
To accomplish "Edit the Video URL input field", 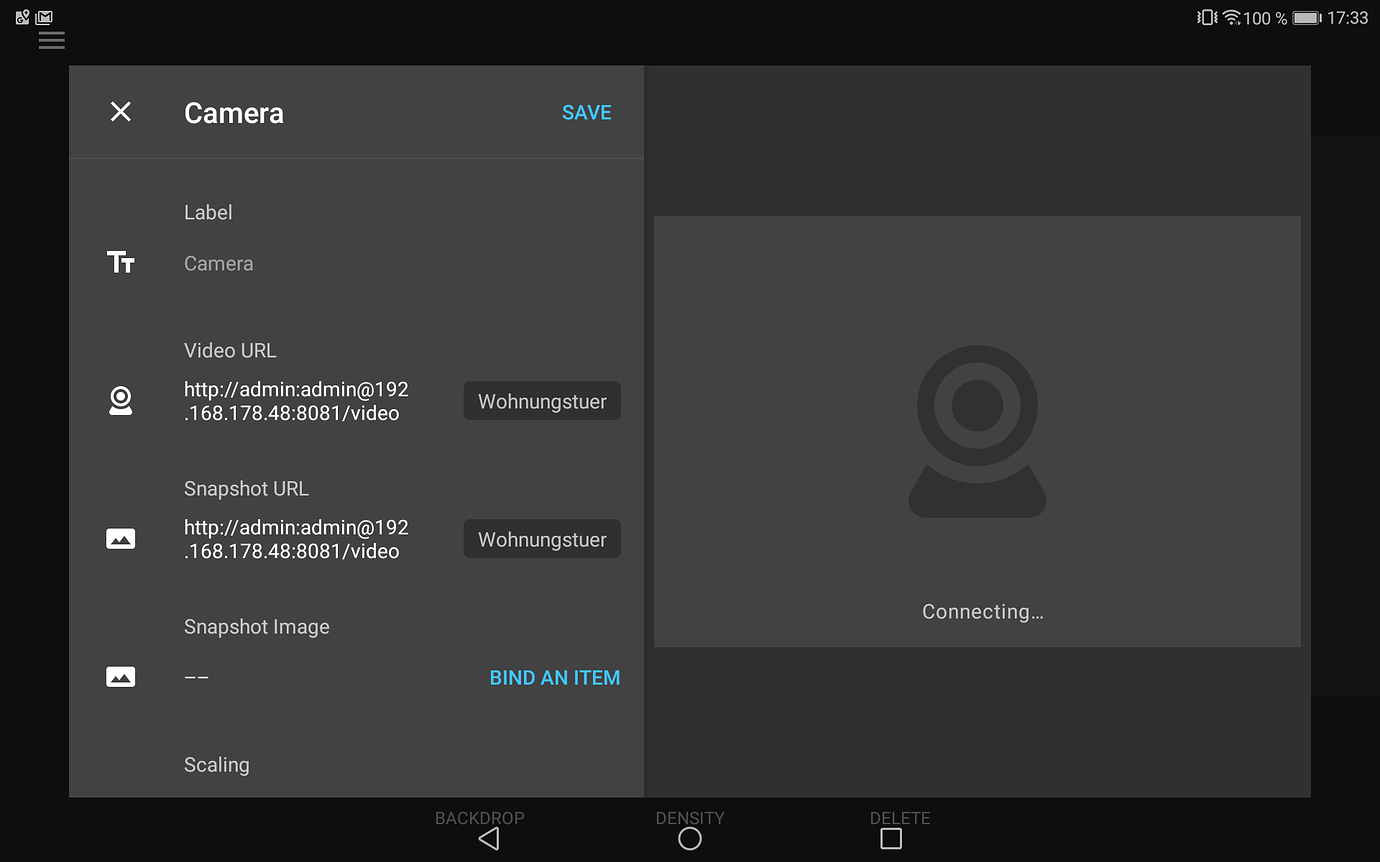I will pos(295,400).
